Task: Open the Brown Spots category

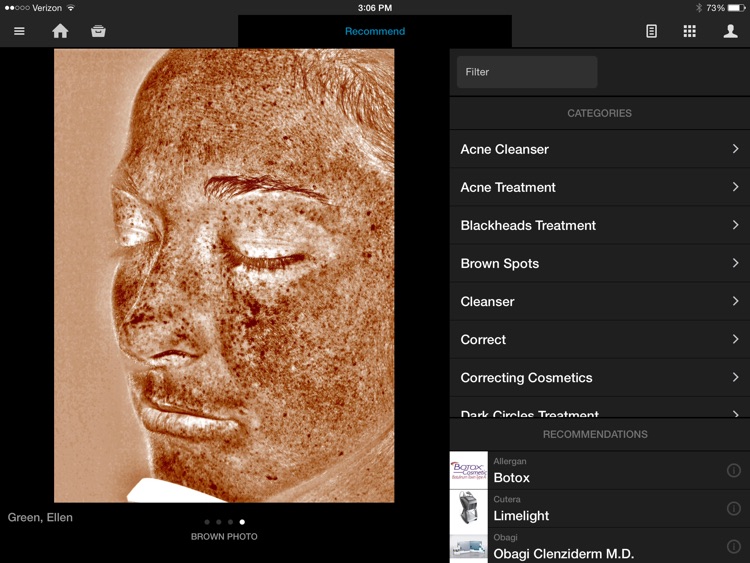Action: pyautogui.click(x=600, y=264)
